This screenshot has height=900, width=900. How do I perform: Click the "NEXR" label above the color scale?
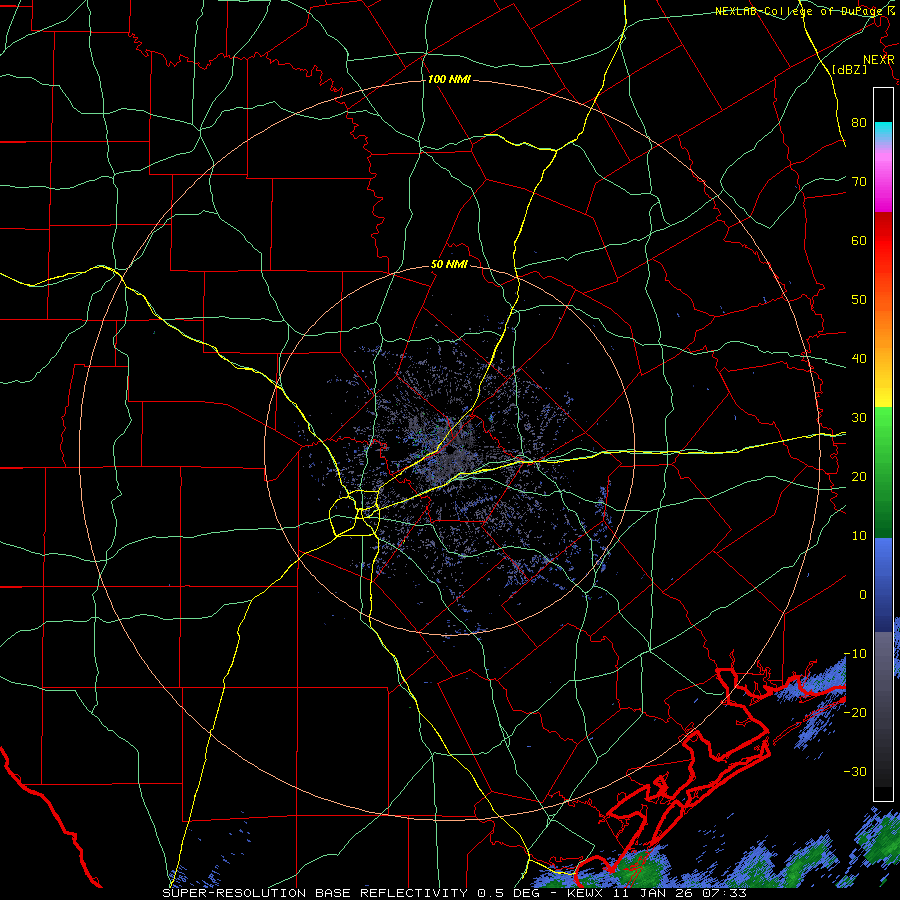879,60
